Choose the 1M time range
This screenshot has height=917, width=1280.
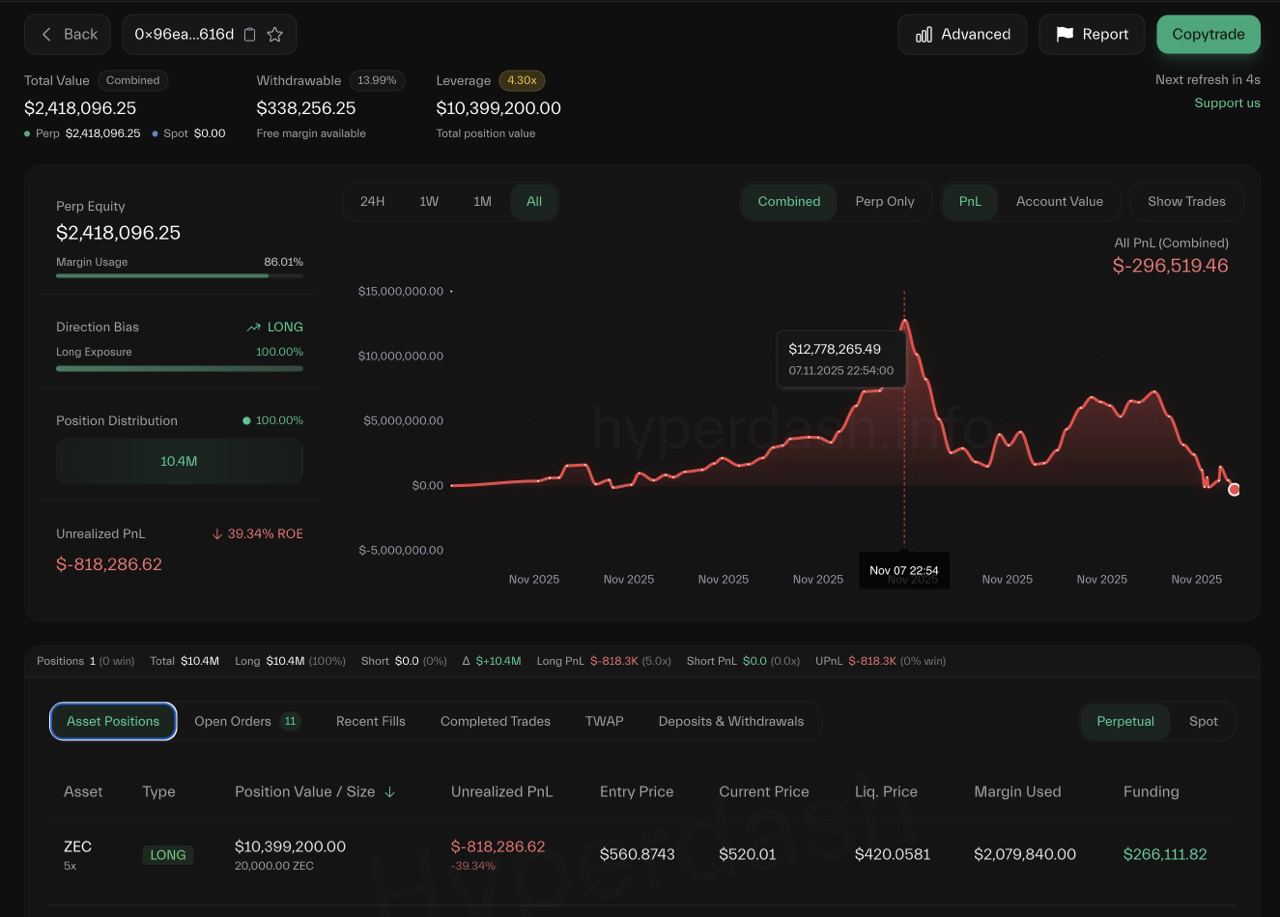pyautogui.click(x=482, y=201)
